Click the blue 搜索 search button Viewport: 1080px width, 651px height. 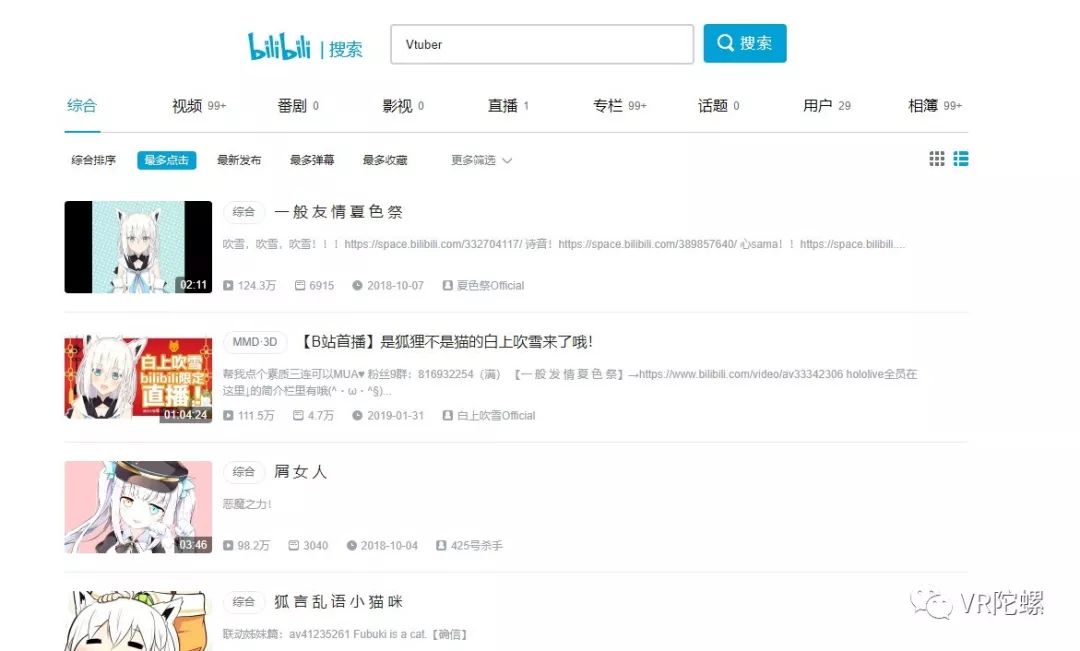(x=745, y=43)
